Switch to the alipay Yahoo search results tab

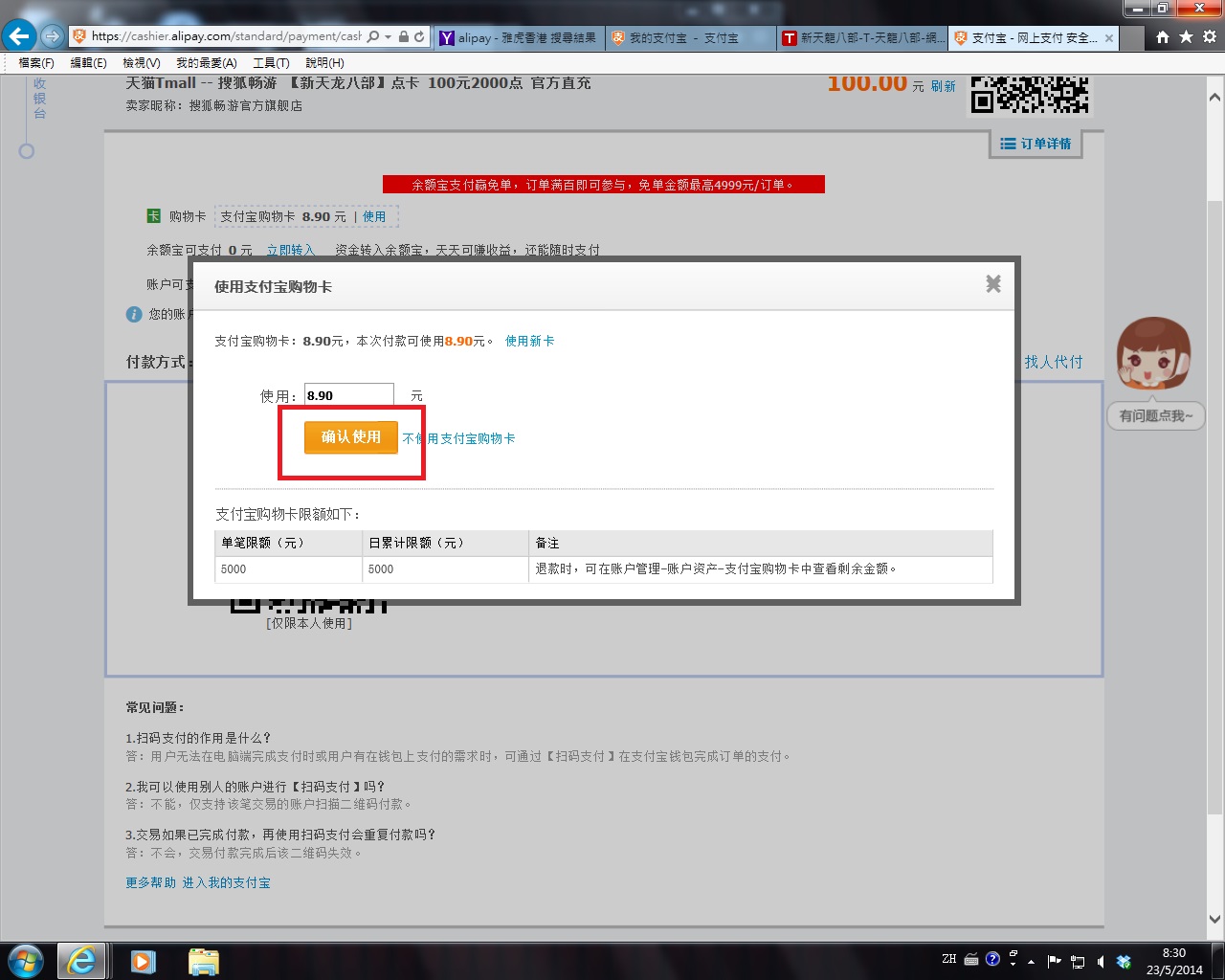[520, 38]
